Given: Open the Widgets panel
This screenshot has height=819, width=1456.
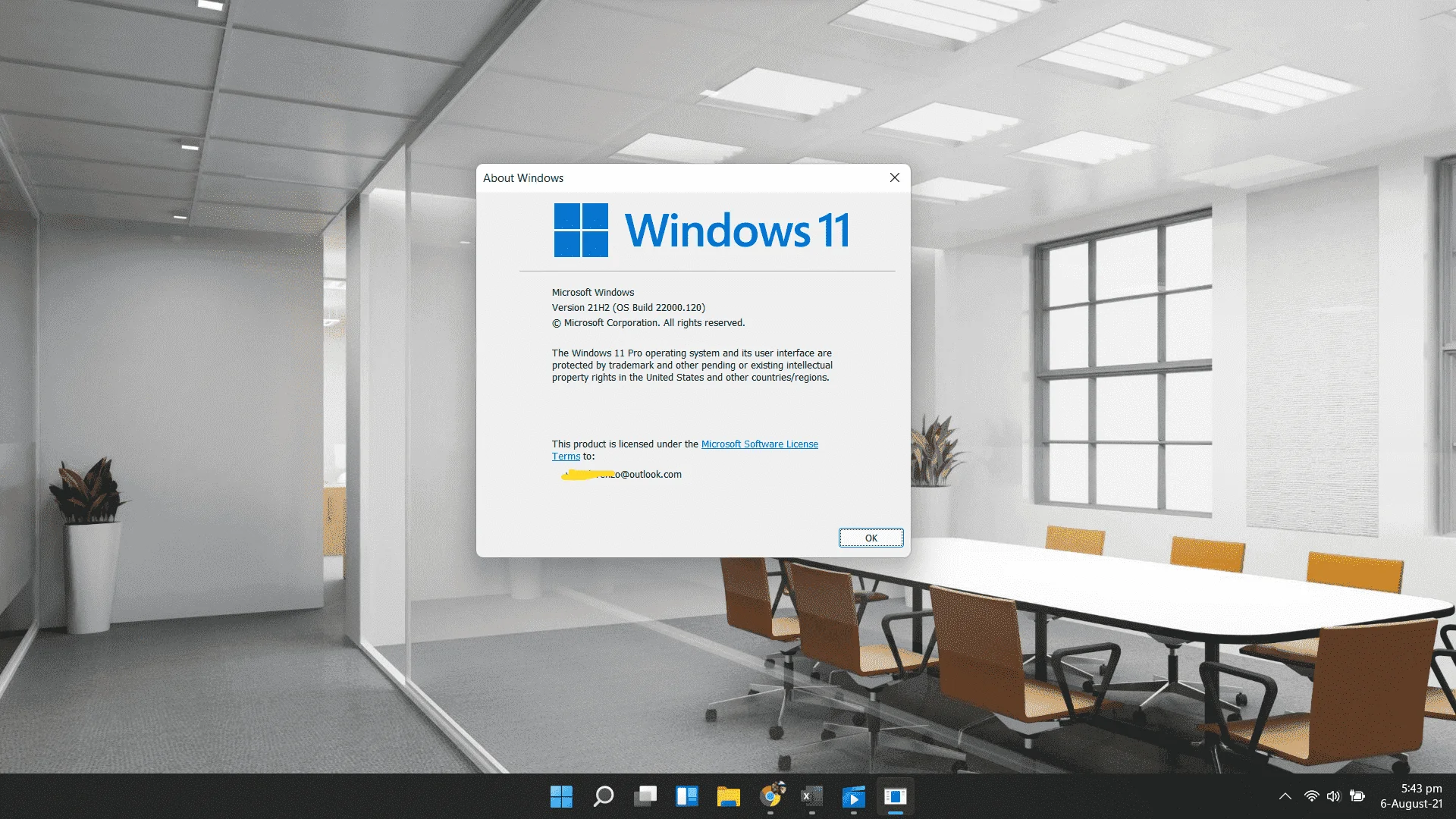Looking at the screenshot, I should point(687,796).
